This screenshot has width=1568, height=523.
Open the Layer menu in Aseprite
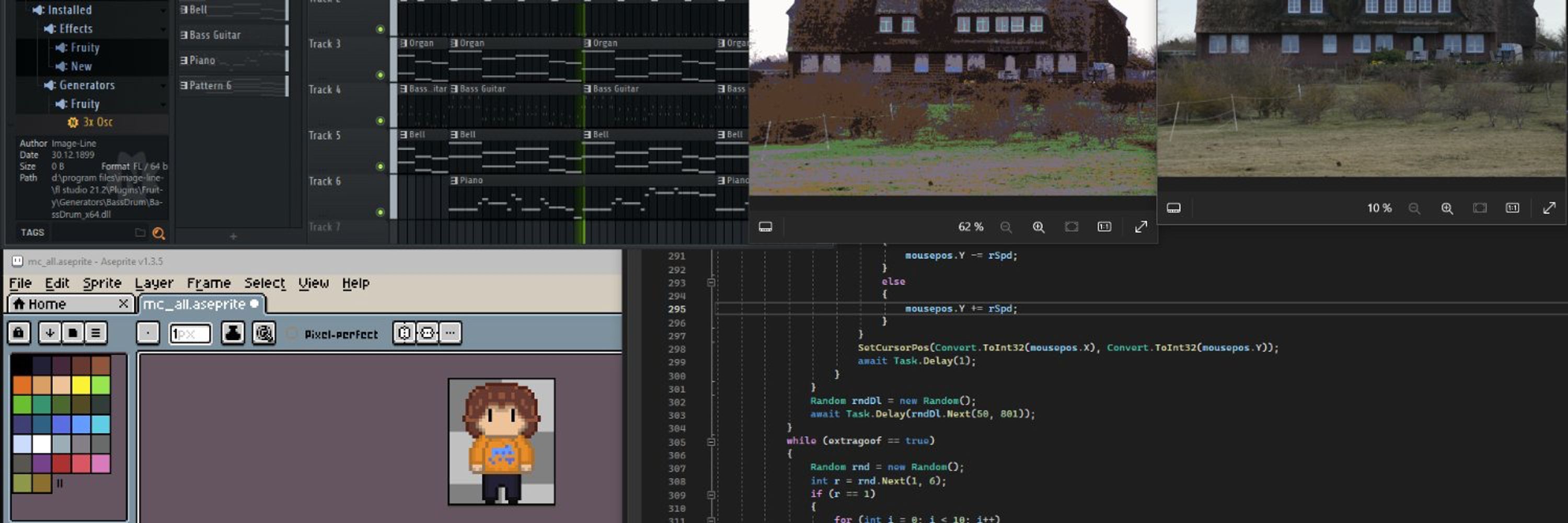(154, 283)
